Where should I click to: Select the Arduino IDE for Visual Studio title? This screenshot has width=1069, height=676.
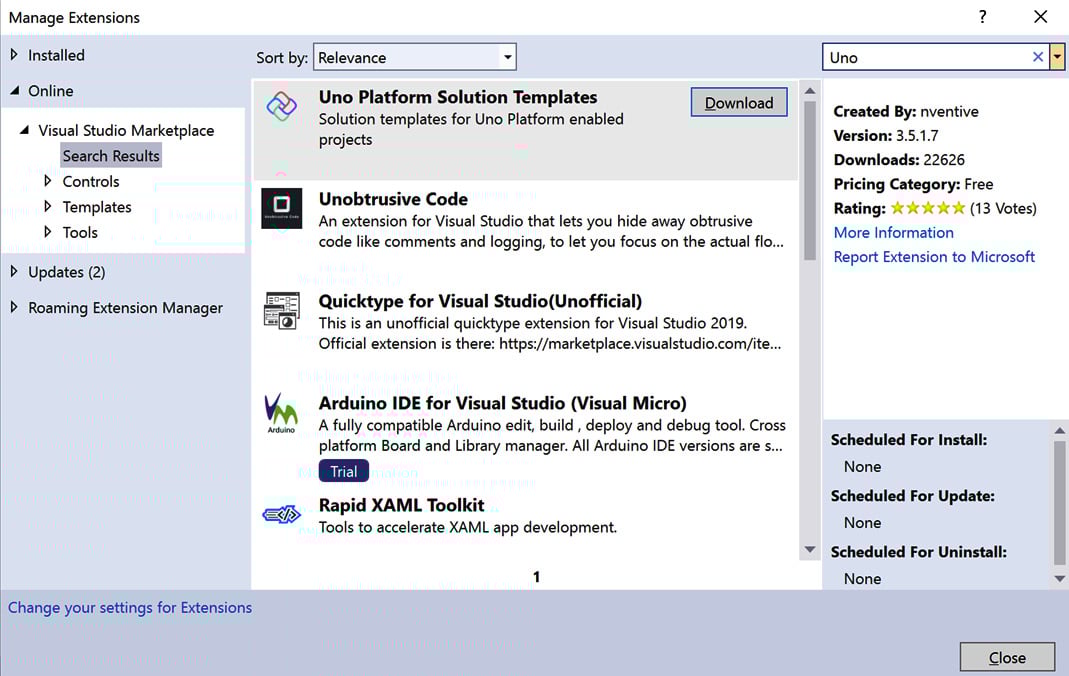point(502,403)
